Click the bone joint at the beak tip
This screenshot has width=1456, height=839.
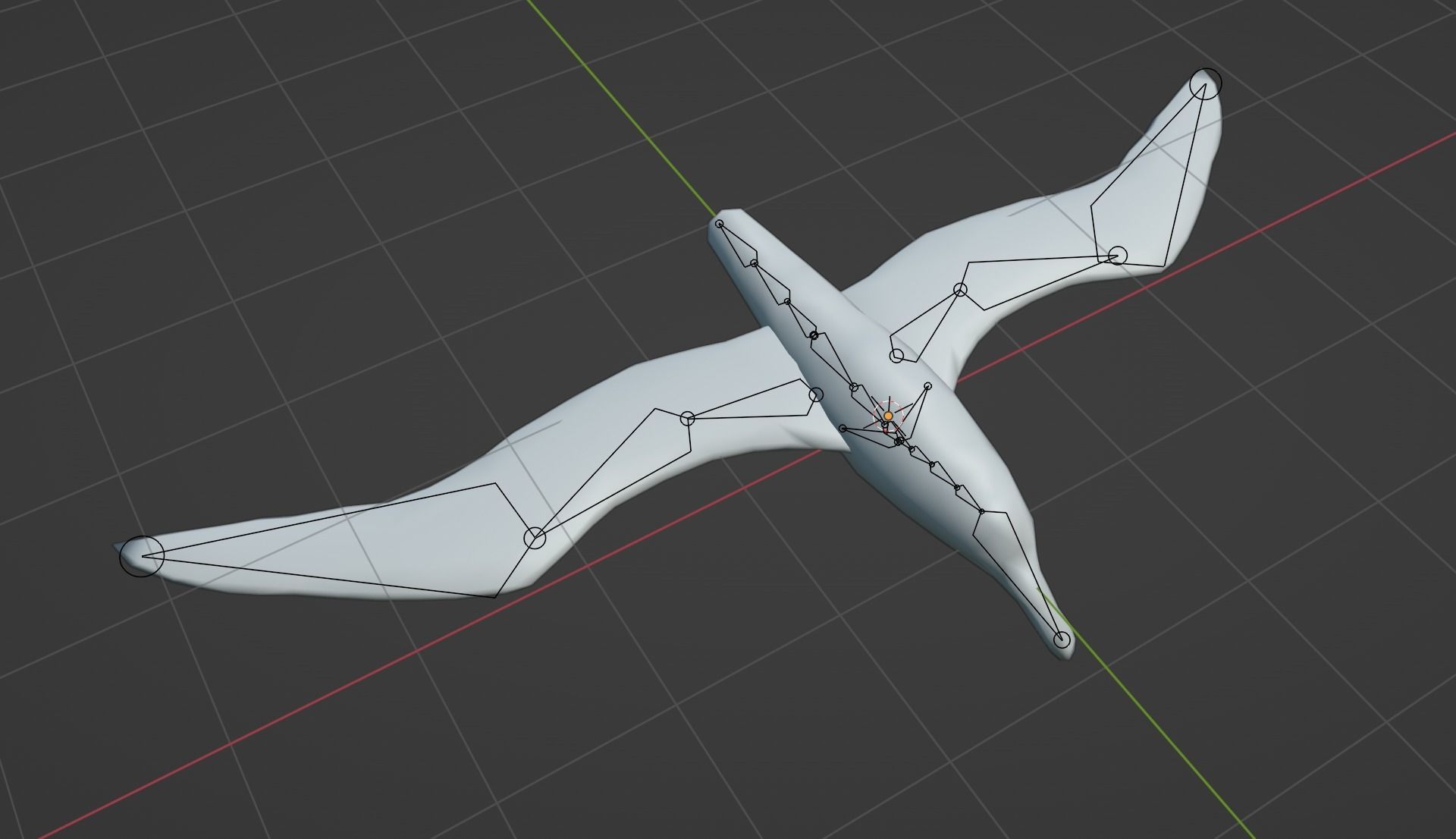click(1062, 639)
